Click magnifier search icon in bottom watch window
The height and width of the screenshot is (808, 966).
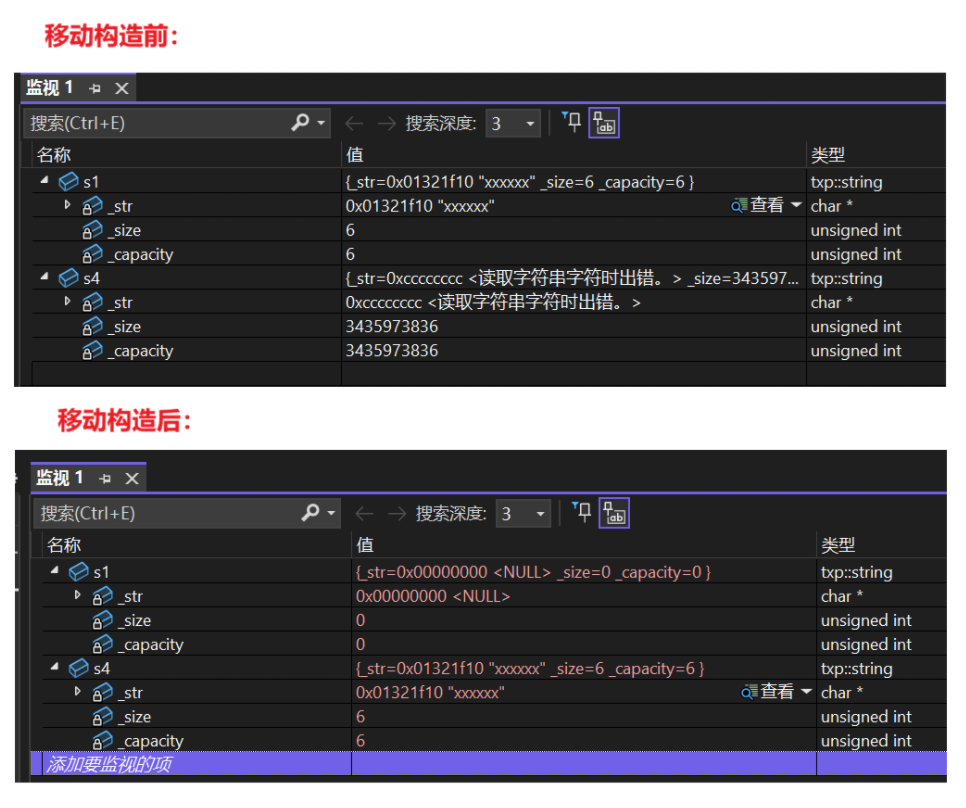point(310,512)
